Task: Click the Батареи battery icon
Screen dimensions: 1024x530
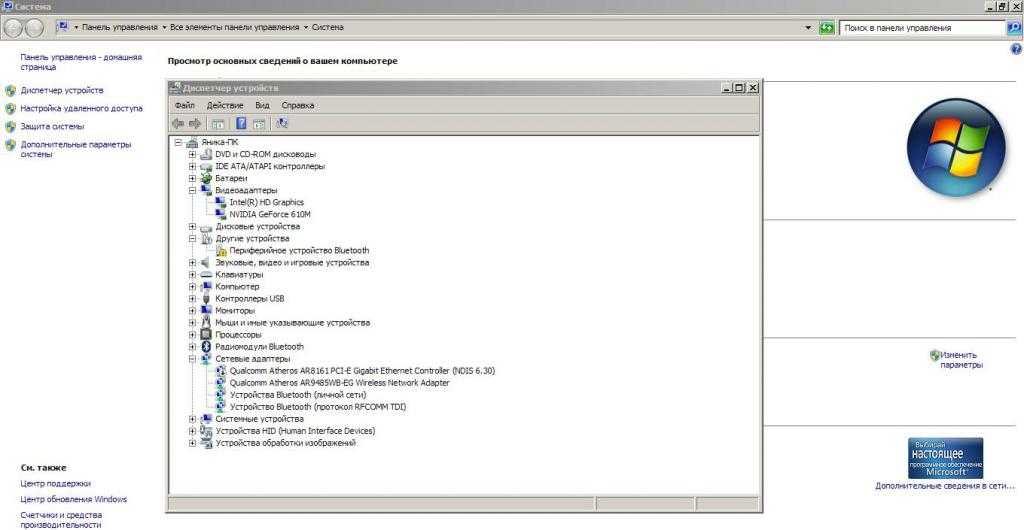Action: coord(206,178)
